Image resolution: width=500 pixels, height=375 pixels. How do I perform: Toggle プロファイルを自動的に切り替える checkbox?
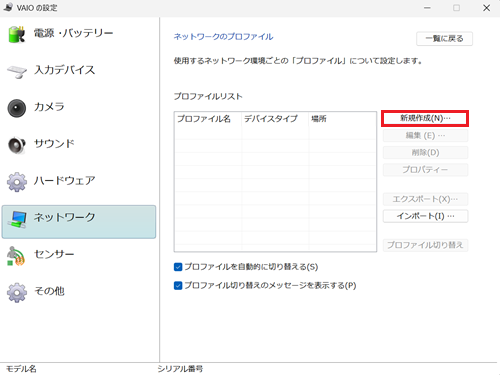(x=178, y=267)
